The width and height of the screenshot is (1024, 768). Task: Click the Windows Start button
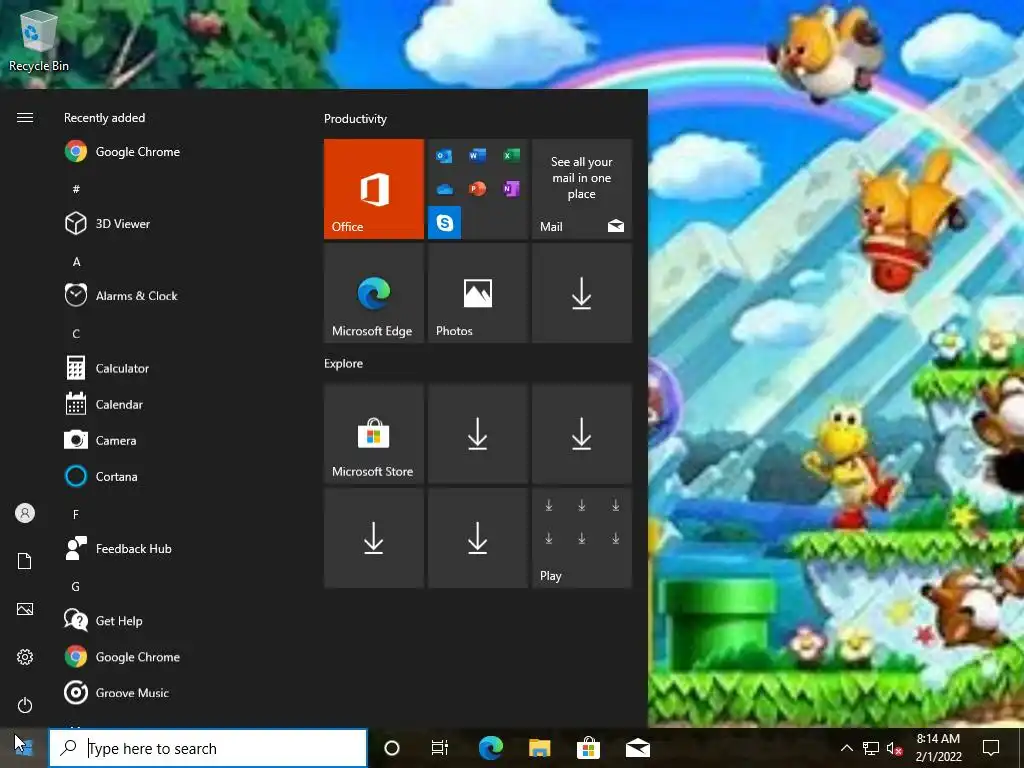click(24, 747)
